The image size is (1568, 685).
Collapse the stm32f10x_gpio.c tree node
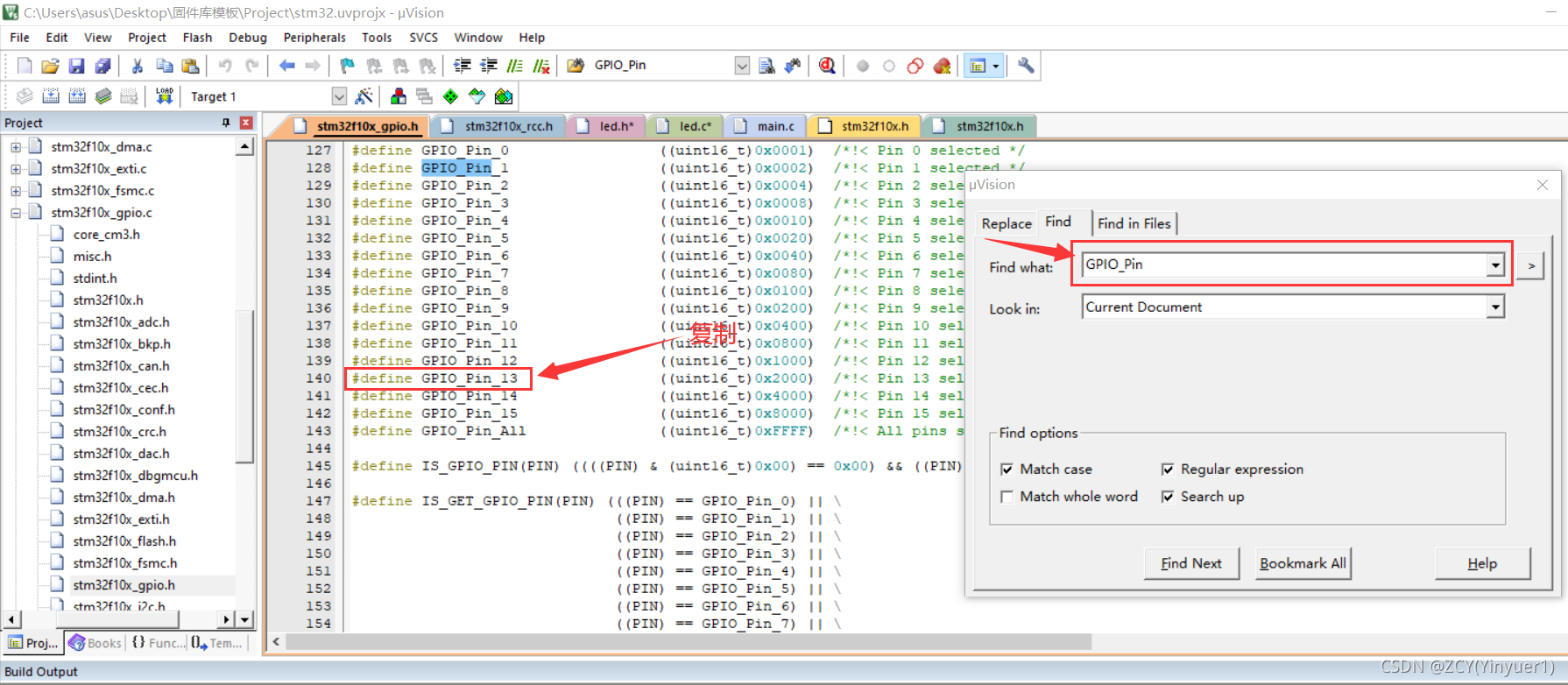(x=16, y=213)
